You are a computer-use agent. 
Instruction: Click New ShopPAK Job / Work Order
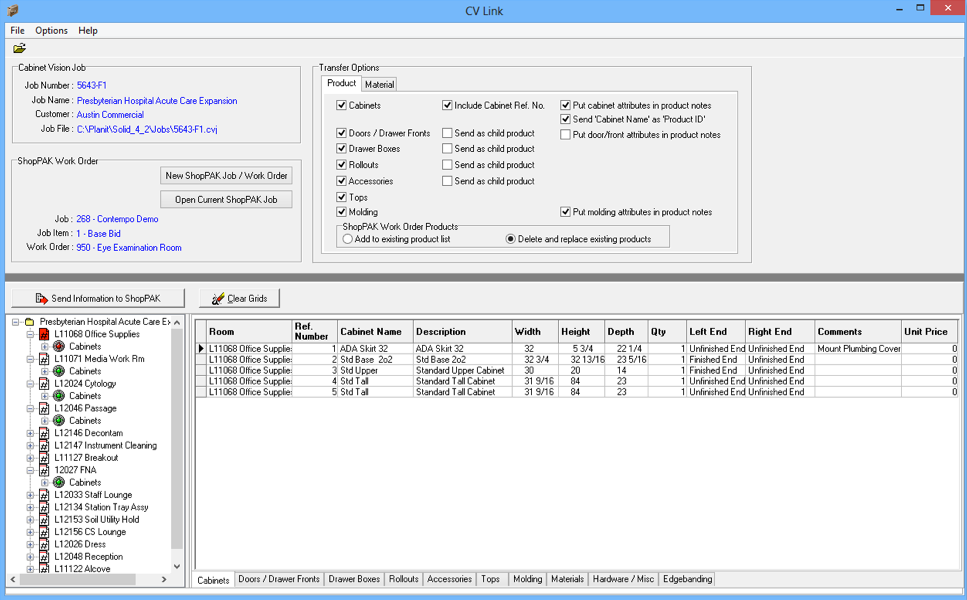226,176
